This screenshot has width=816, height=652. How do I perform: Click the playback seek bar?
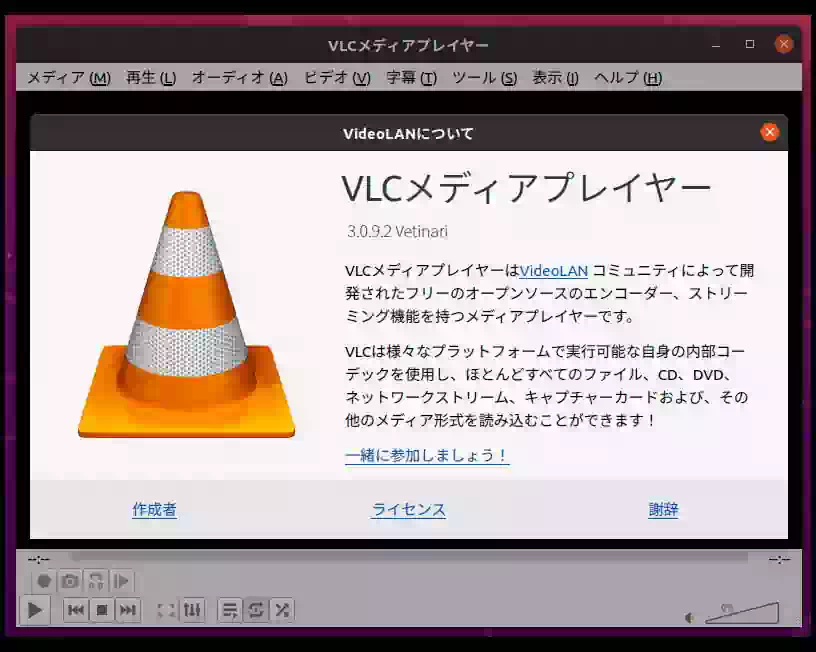(409, 558)
